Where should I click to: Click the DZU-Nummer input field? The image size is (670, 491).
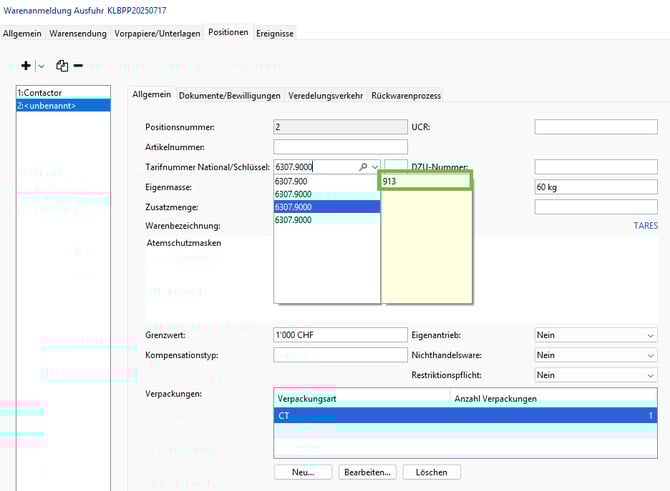[x=596, y=167]
